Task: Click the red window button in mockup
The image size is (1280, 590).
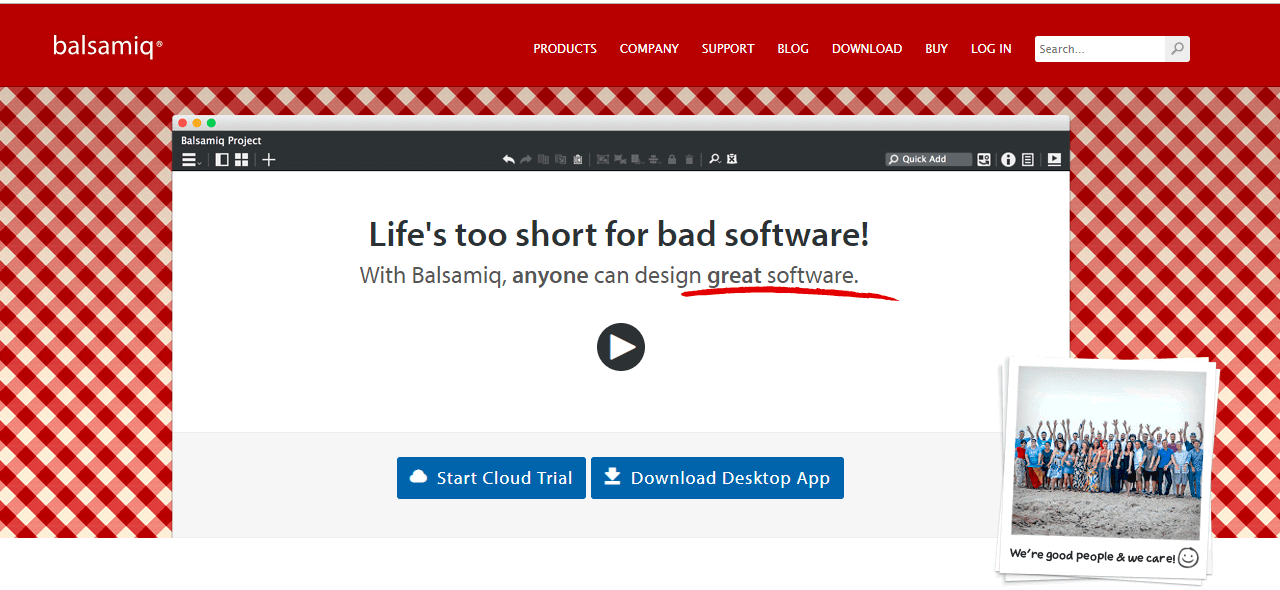Action: point(182,122)
